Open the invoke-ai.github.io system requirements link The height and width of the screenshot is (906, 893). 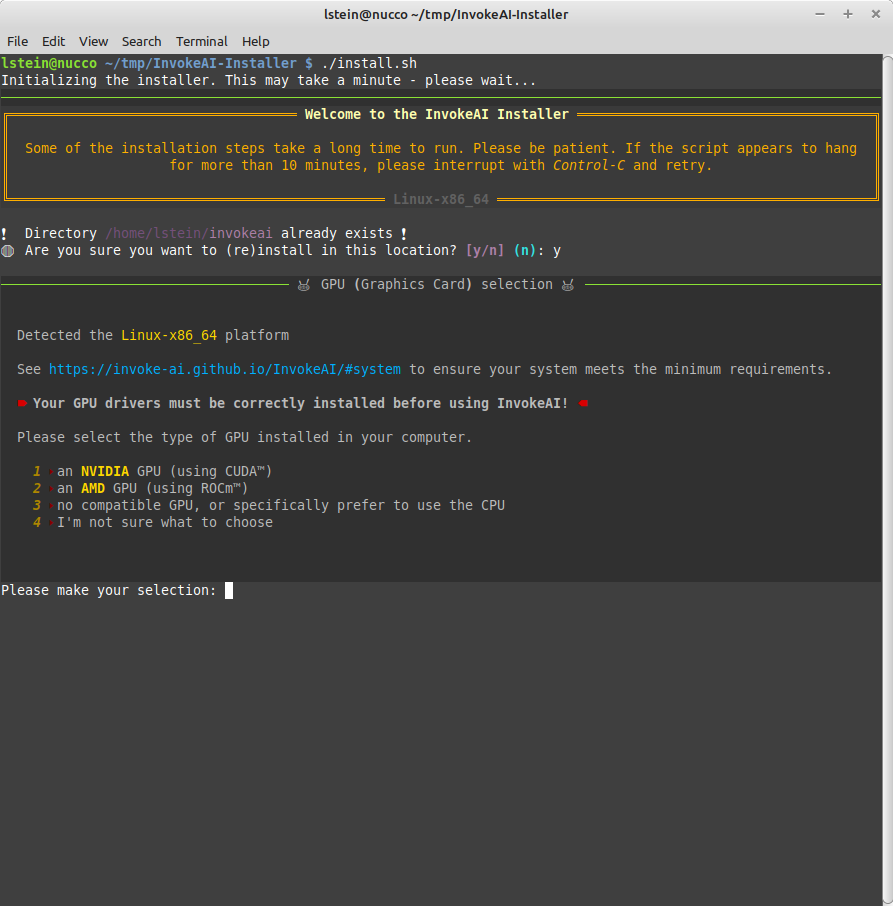(224, 369)
